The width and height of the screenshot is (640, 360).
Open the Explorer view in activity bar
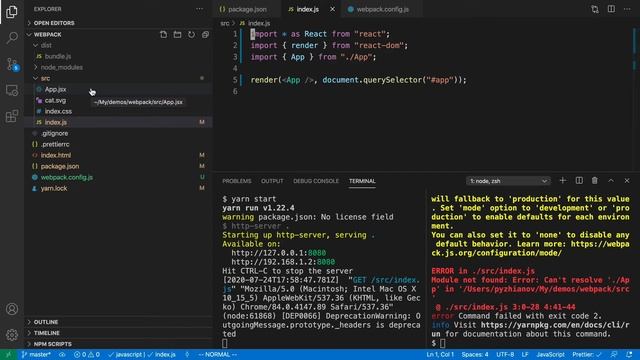[x=12, y=11]
